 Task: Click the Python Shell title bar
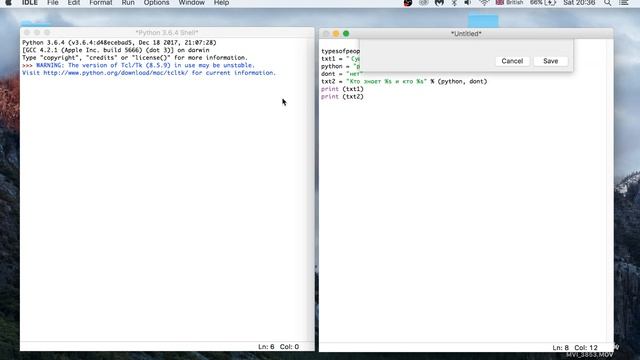pyautogui.click(x=167, y=32)
